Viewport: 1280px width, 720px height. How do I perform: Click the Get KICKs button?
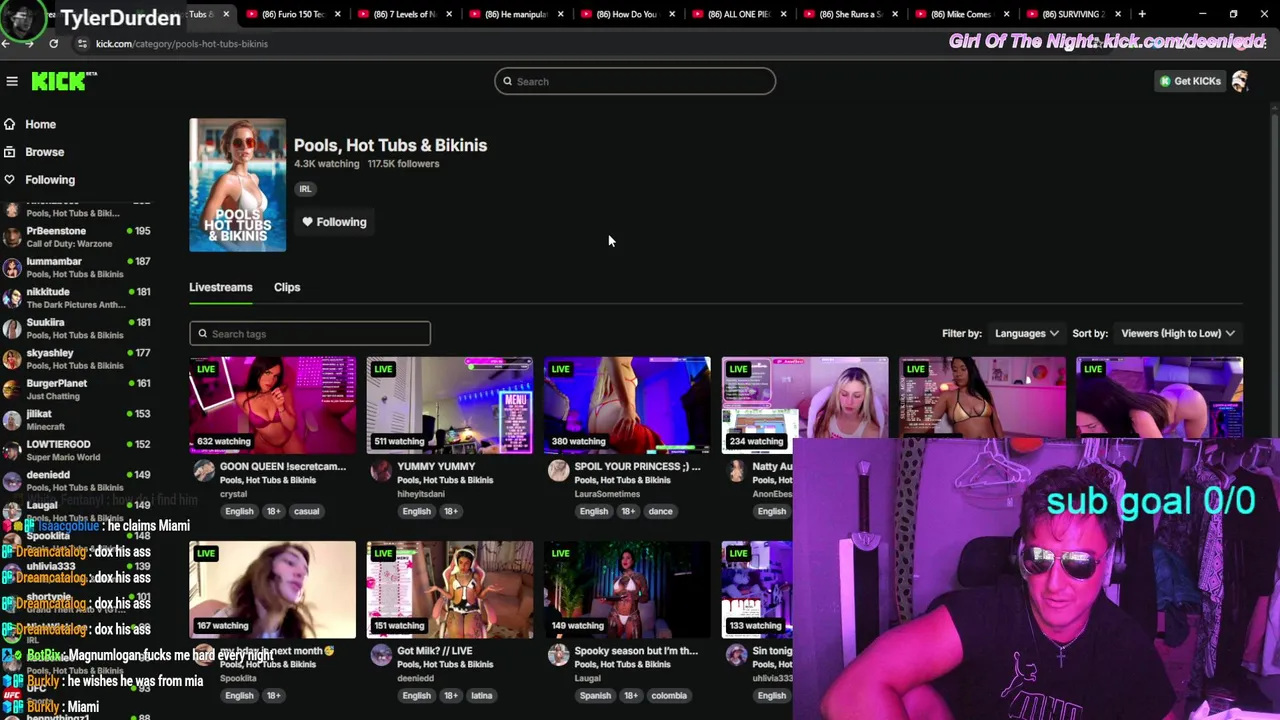point(1190,81)
